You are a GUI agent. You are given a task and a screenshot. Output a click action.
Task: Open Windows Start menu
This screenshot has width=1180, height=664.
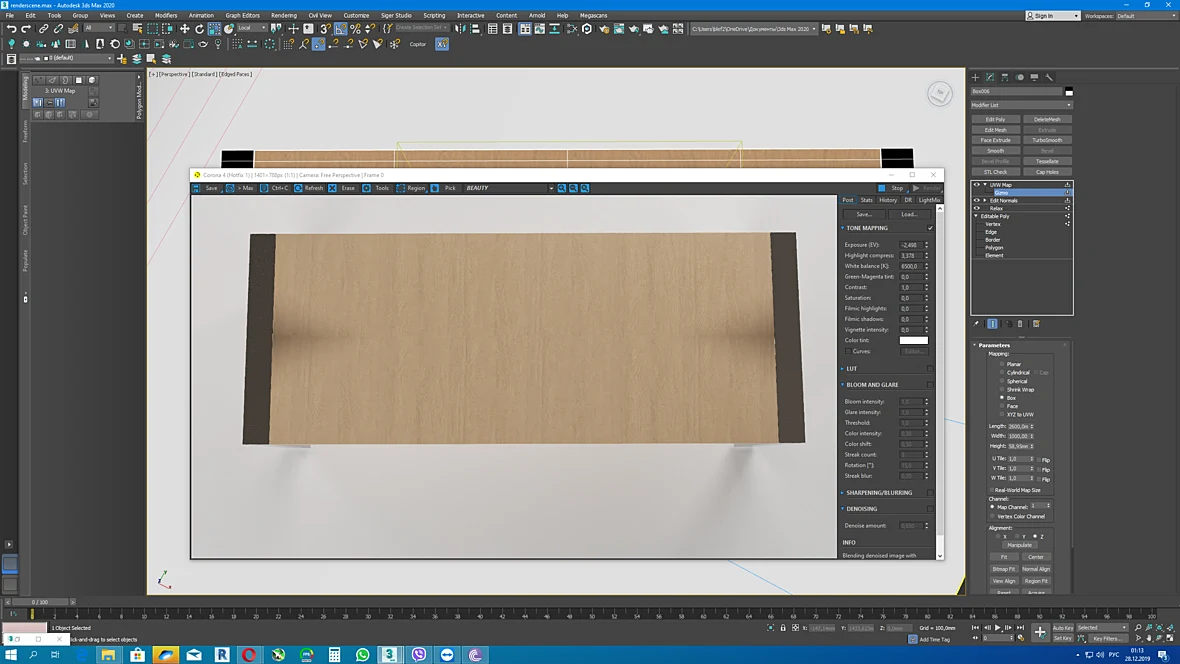10,654
